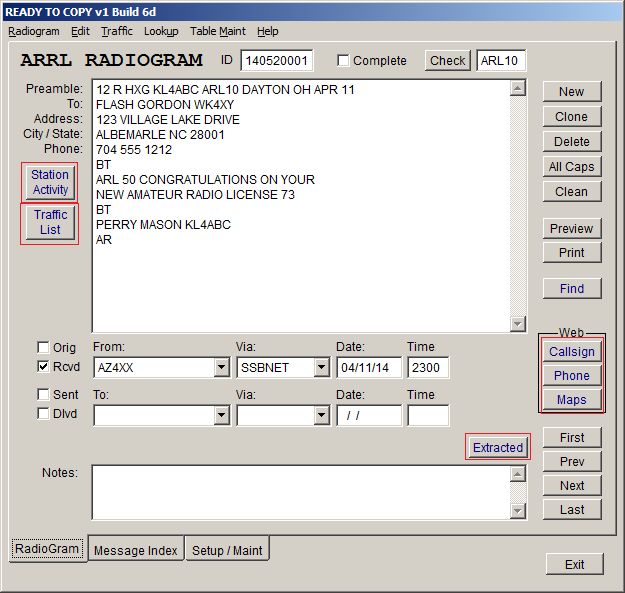Click the message scrollbar down arrow

coord(517,324)
